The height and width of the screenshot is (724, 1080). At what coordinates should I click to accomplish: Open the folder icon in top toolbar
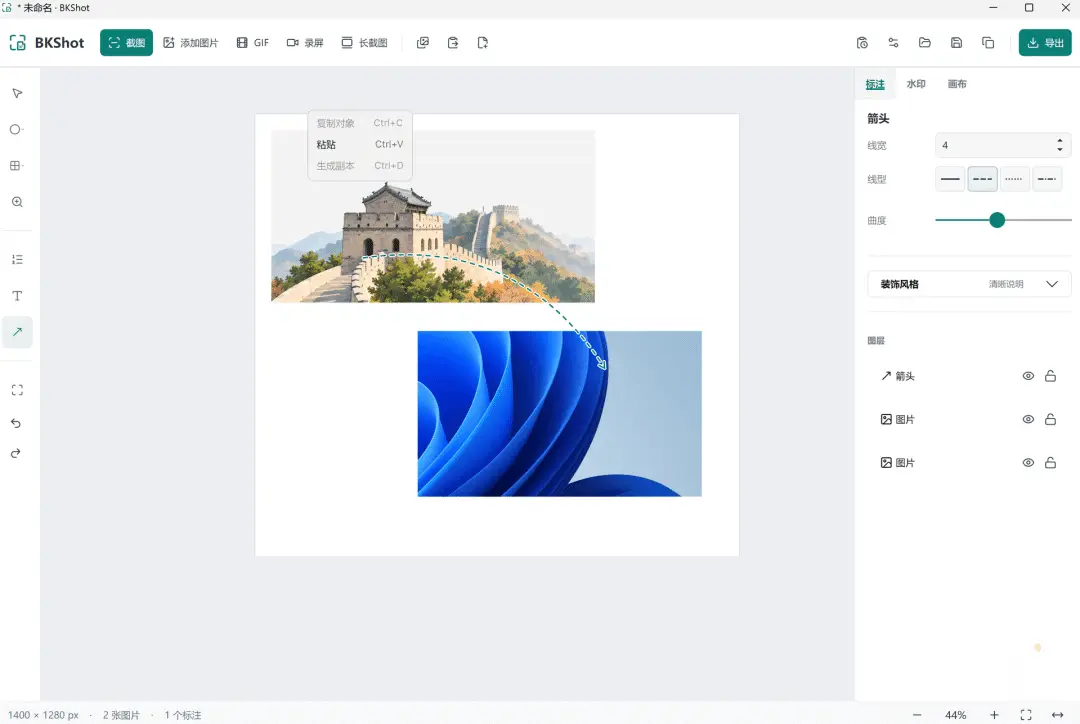tap(924, 43)
